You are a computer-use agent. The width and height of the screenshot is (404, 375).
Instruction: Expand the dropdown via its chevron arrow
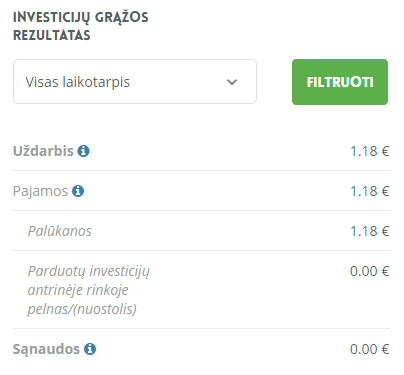[x=232, y=82]
